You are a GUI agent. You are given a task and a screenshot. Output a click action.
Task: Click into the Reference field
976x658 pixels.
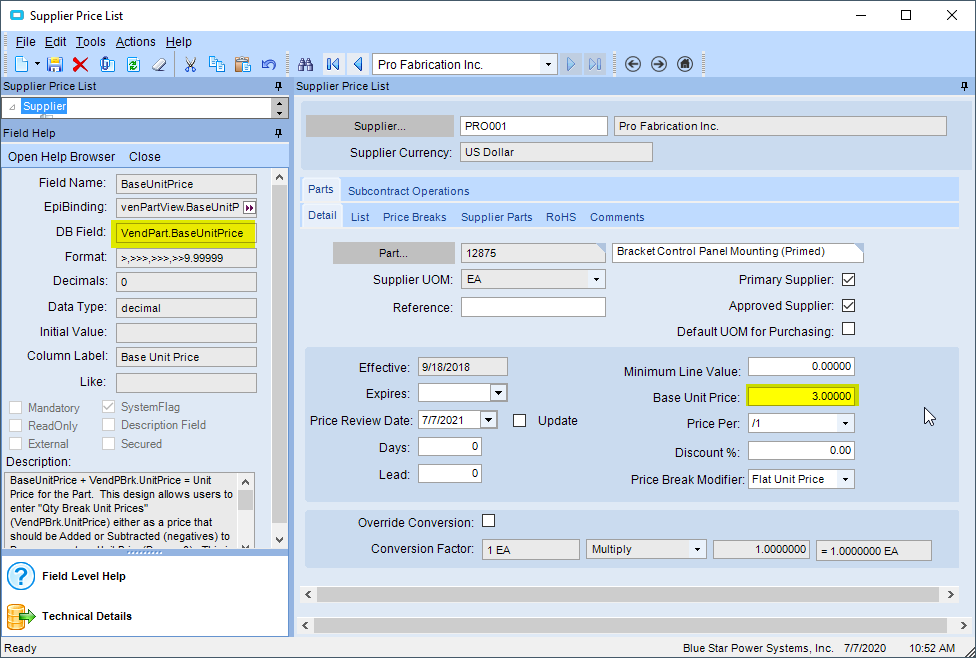[533, 307]
